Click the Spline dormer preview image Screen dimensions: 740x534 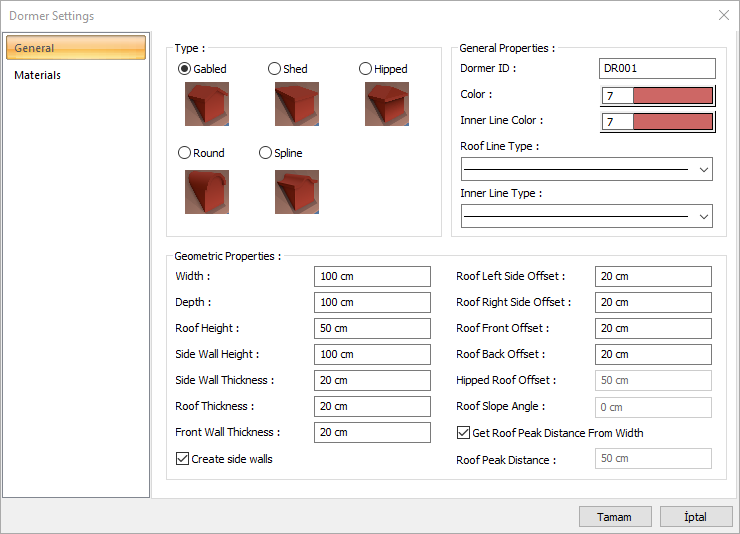click(x=296, y=191)
